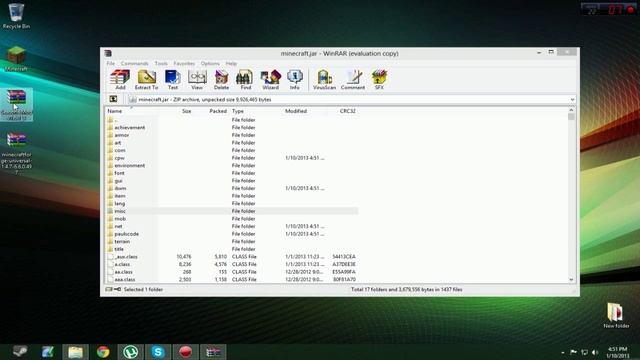Show hidden tray icons arrow
640x360 pixels.
563,352
